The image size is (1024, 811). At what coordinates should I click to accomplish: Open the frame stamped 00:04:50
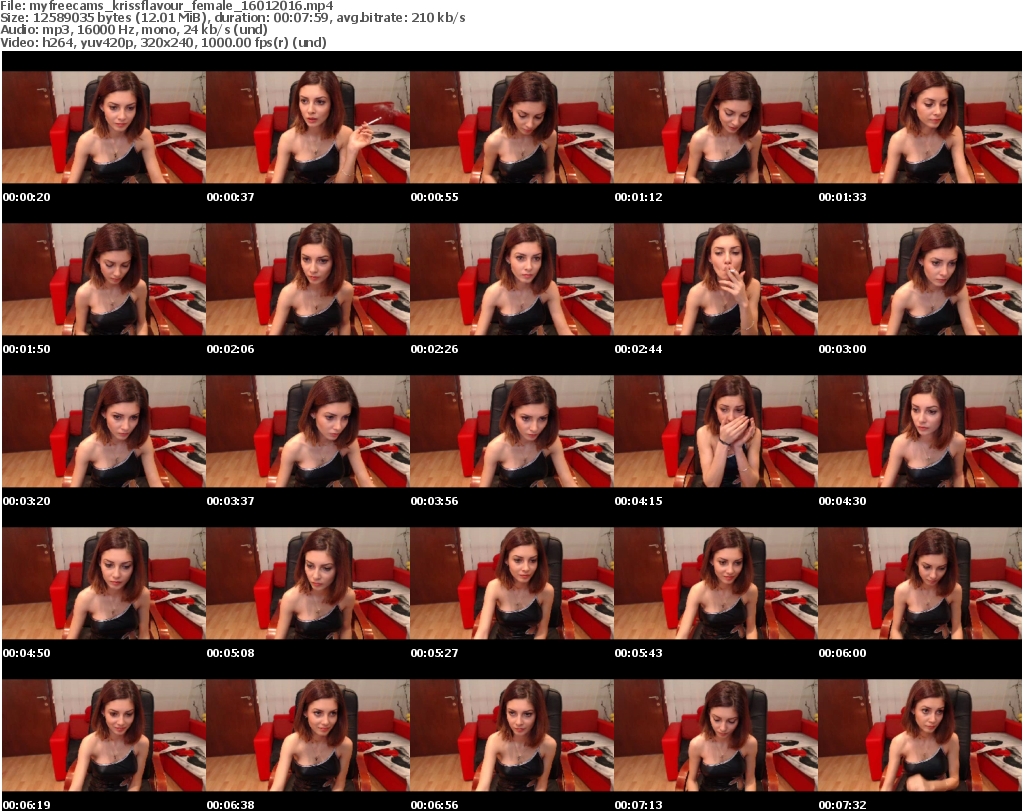pos(104,583)
